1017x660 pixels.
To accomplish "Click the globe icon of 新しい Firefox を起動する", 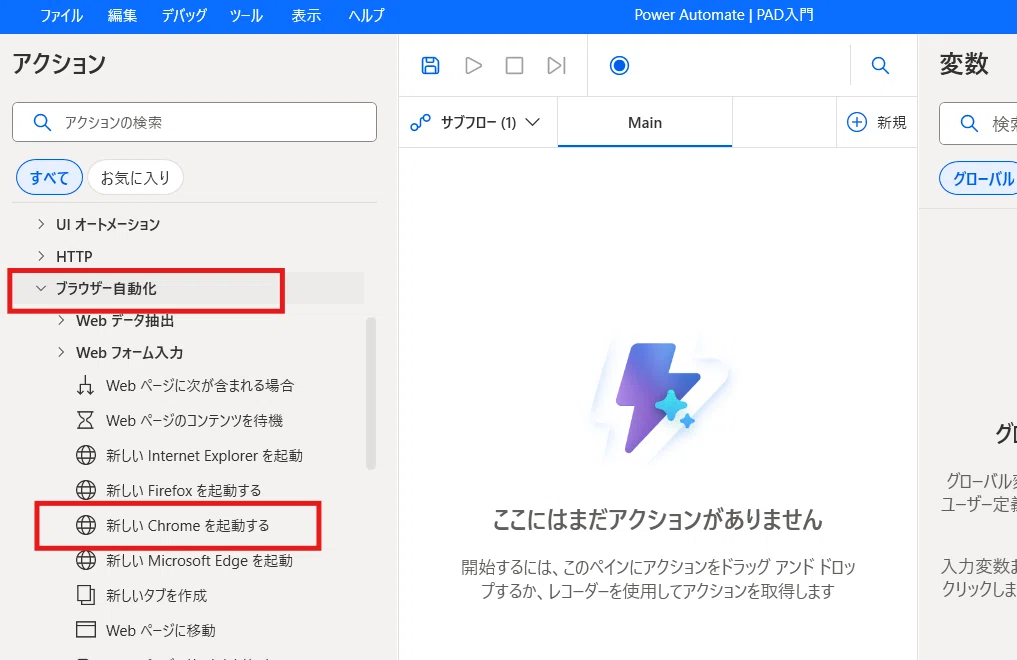I will 86,490.
